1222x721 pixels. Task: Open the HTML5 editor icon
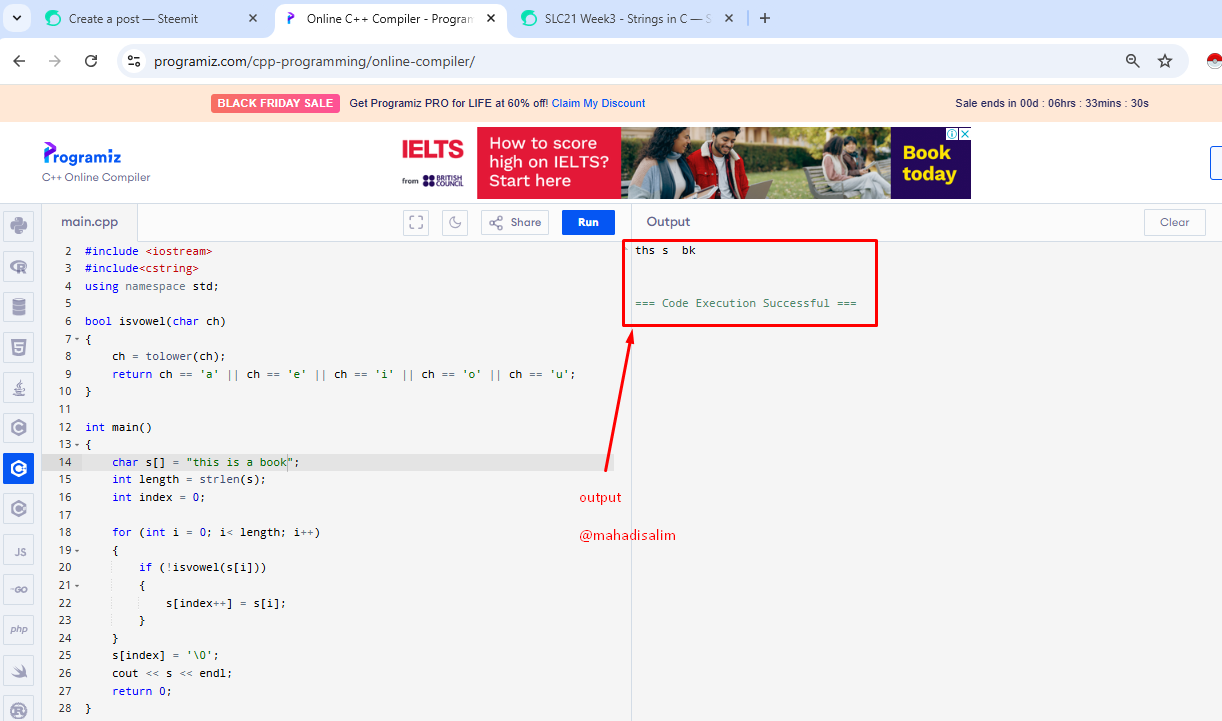tap(18, 348)
